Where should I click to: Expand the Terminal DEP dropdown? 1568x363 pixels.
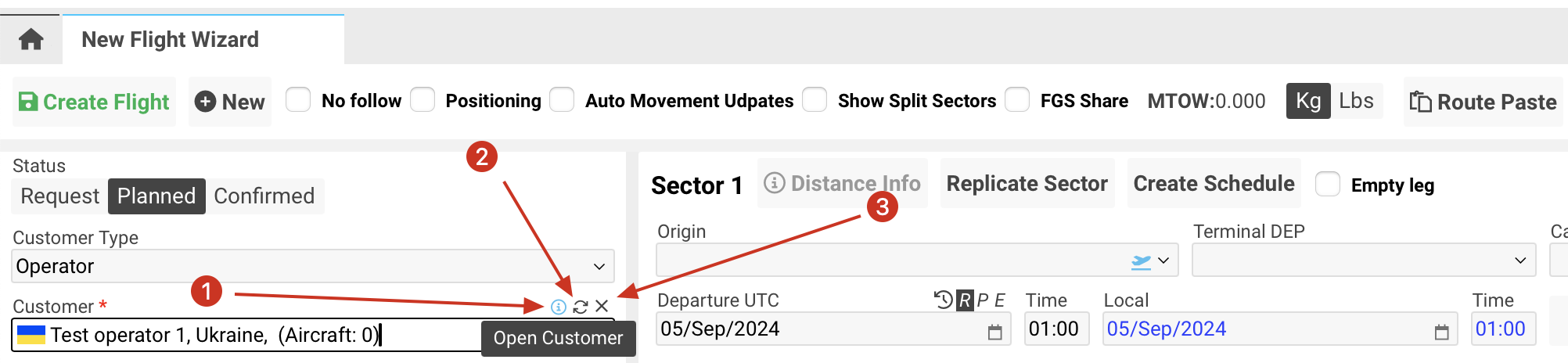click(1519, 261)
